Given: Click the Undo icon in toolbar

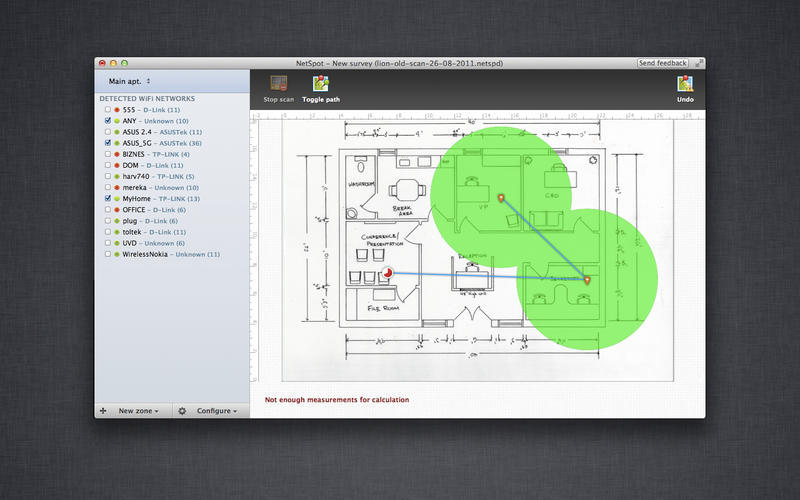Looking at the screenshot, I should point(685,85).
